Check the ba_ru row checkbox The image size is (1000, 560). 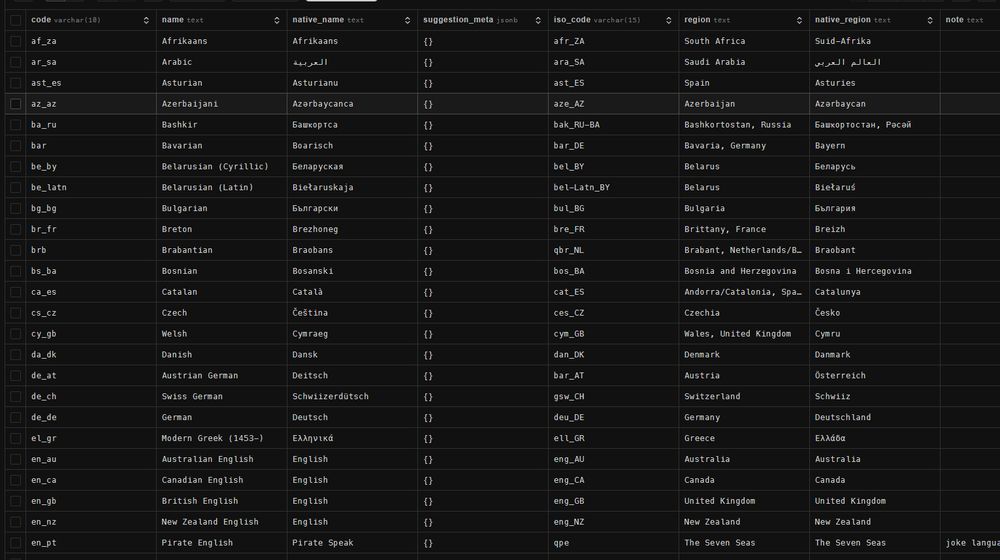pos(15,125)
